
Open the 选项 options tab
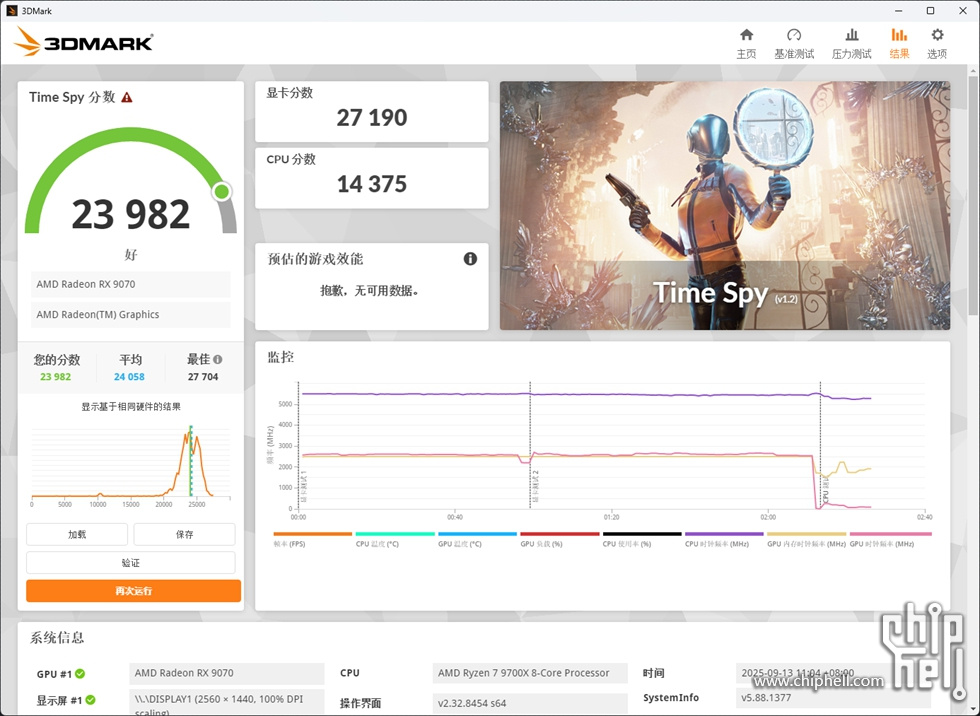936,43
